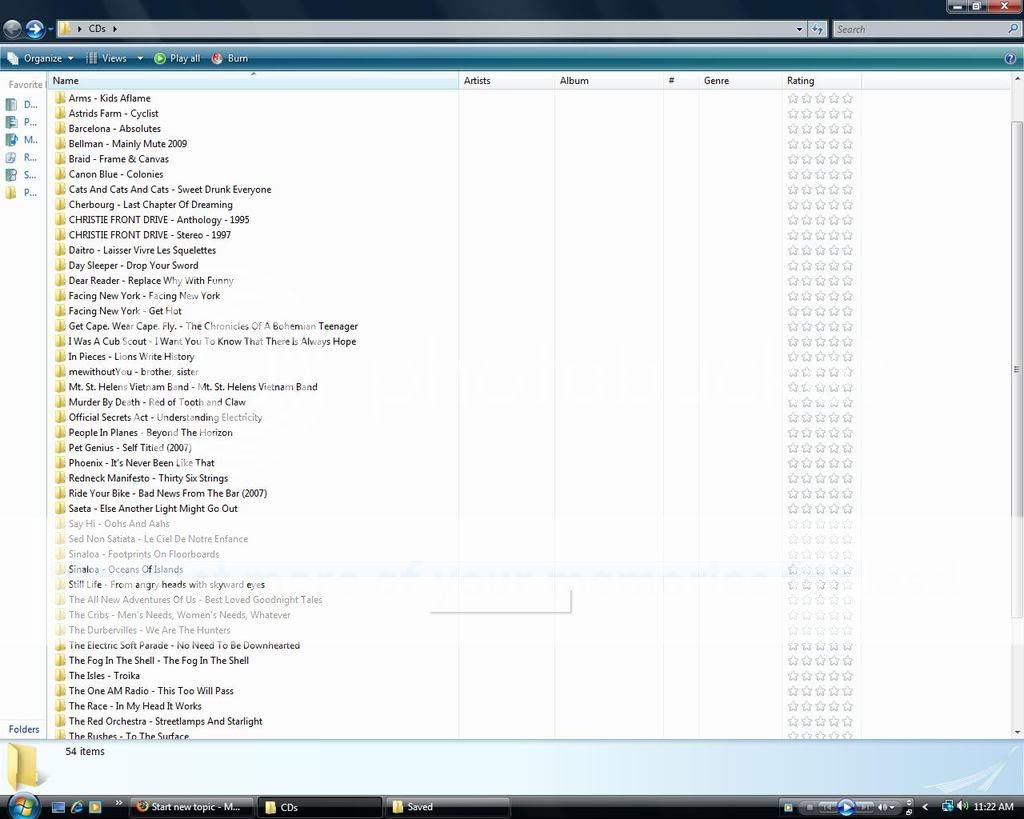Select 'Day Sleeper - Drop Your Sword'
1024x819 pixels.
133,265
